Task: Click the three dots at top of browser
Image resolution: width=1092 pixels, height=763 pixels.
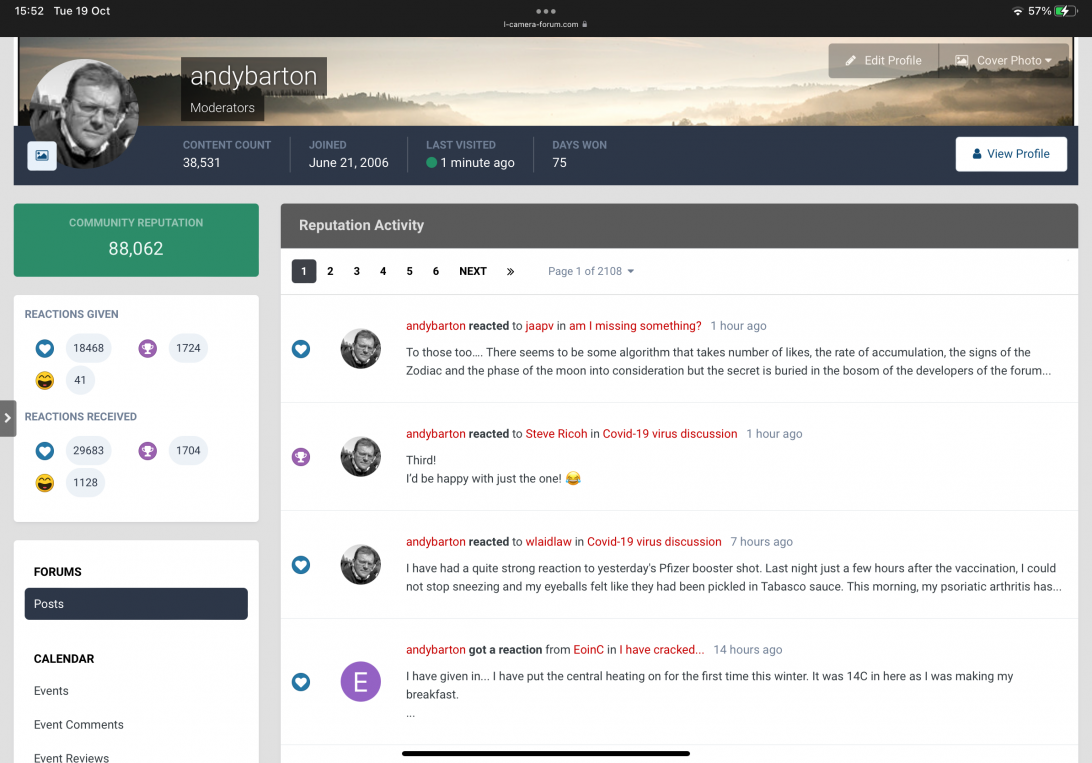Action: pyautogui.click(x=545, y=11)
